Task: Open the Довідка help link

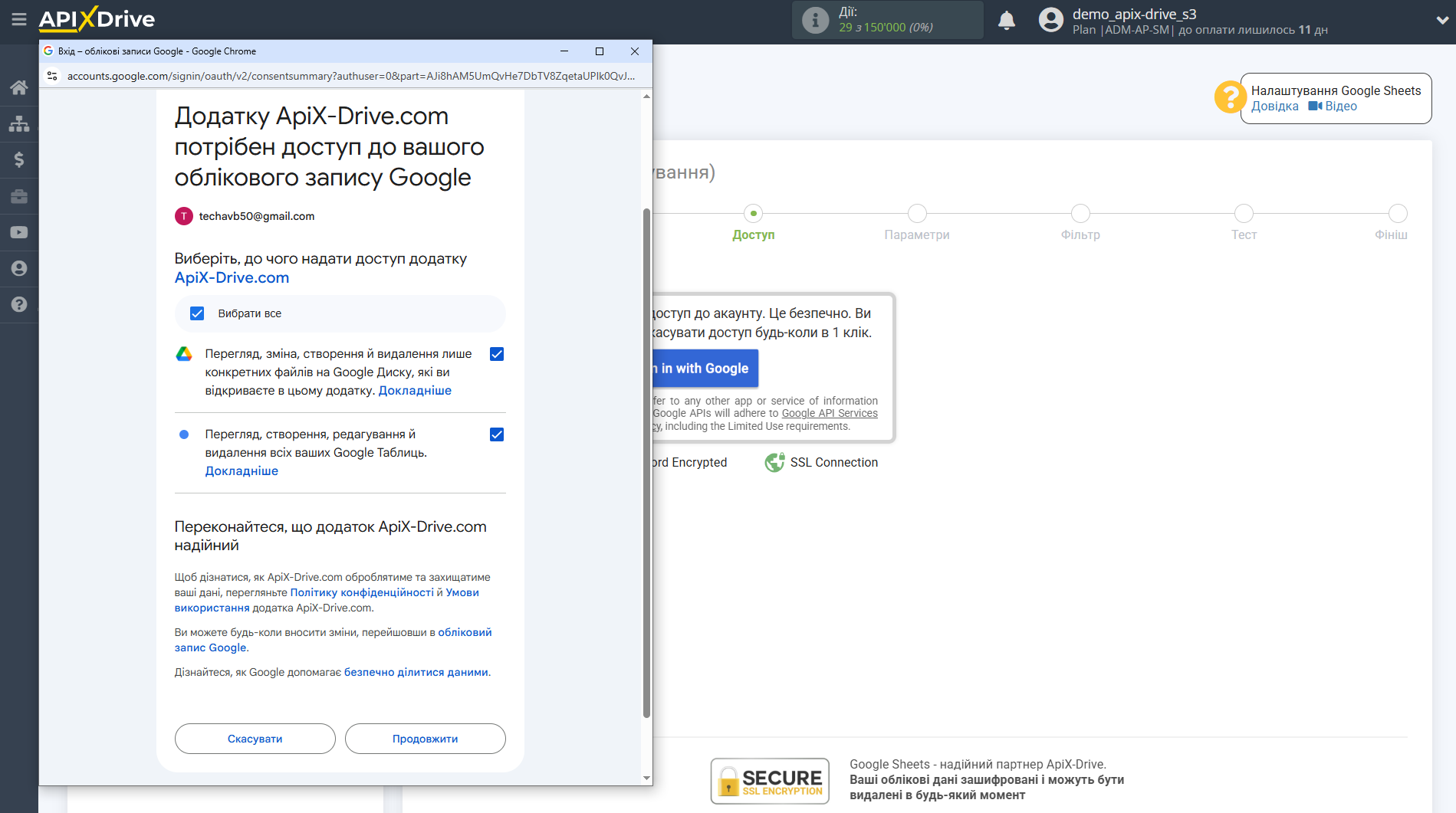Action: tap(1274, 107)
